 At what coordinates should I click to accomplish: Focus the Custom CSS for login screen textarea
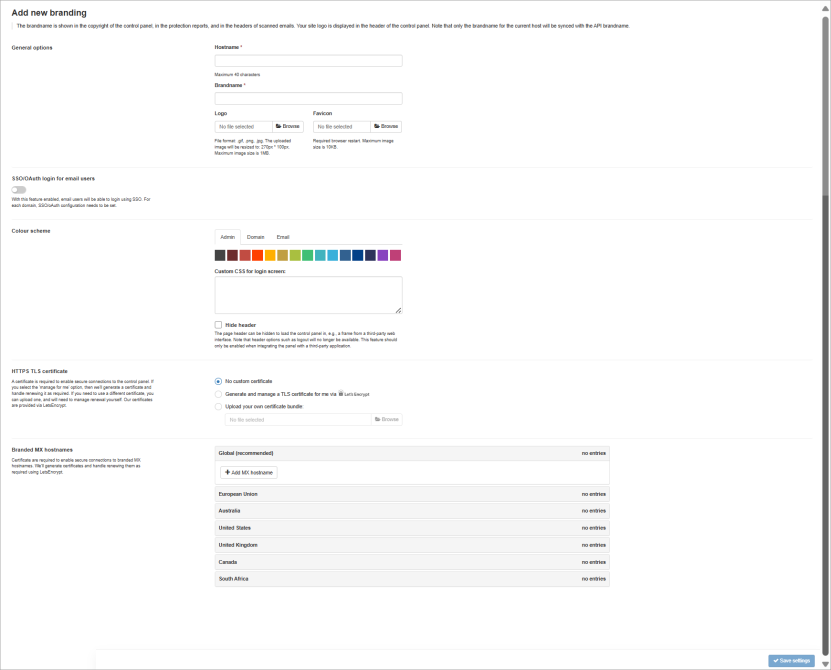[x=308, y=295]
